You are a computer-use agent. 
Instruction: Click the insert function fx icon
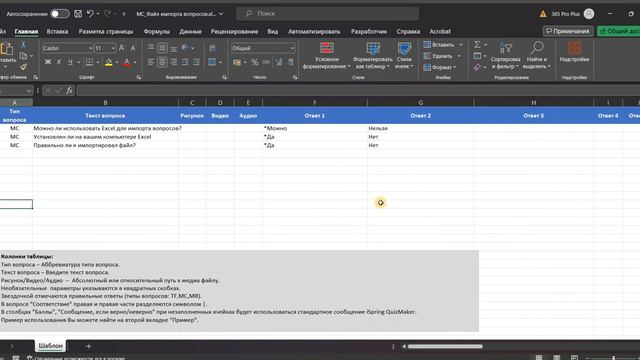69,91
